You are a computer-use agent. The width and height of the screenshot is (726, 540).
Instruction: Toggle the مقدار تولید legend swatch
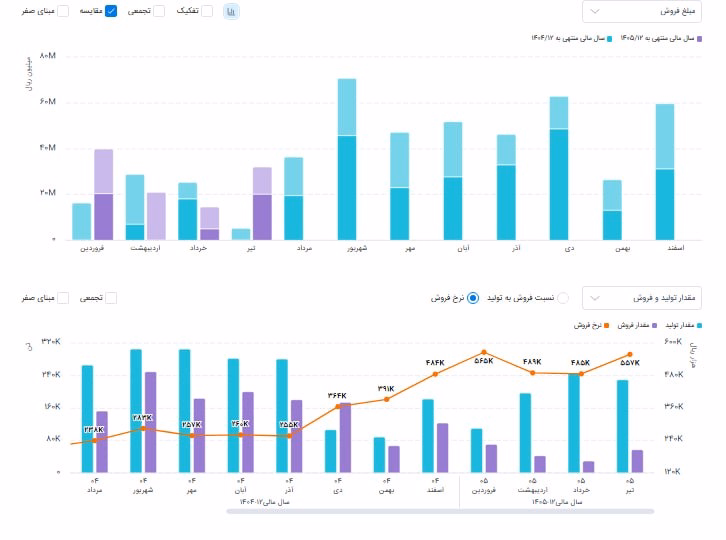click(x=700, y=326)
